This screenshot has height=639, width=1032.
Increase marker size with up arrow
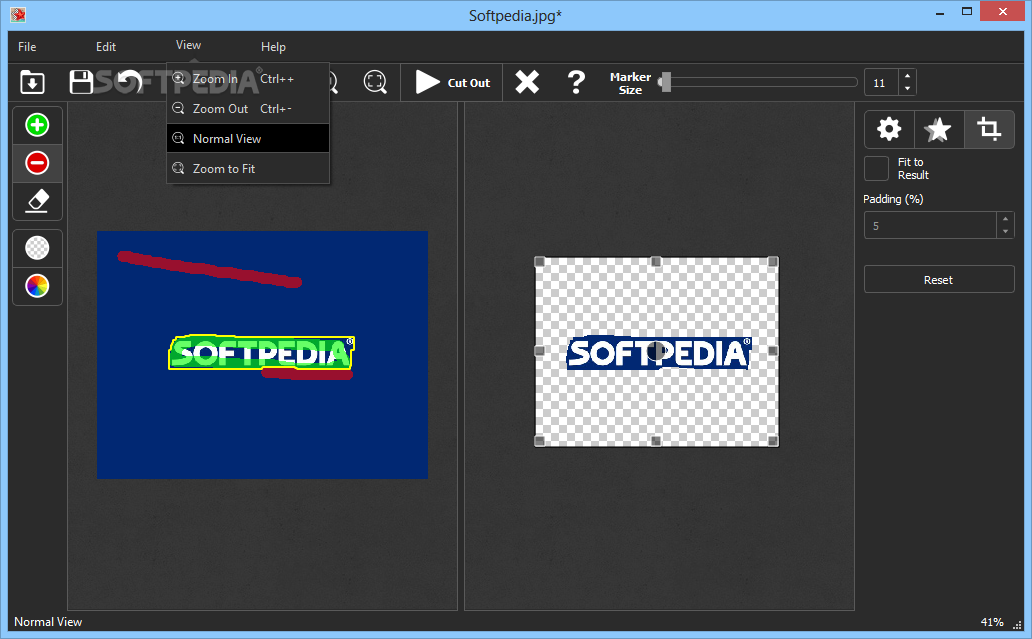tap(908, 76)
